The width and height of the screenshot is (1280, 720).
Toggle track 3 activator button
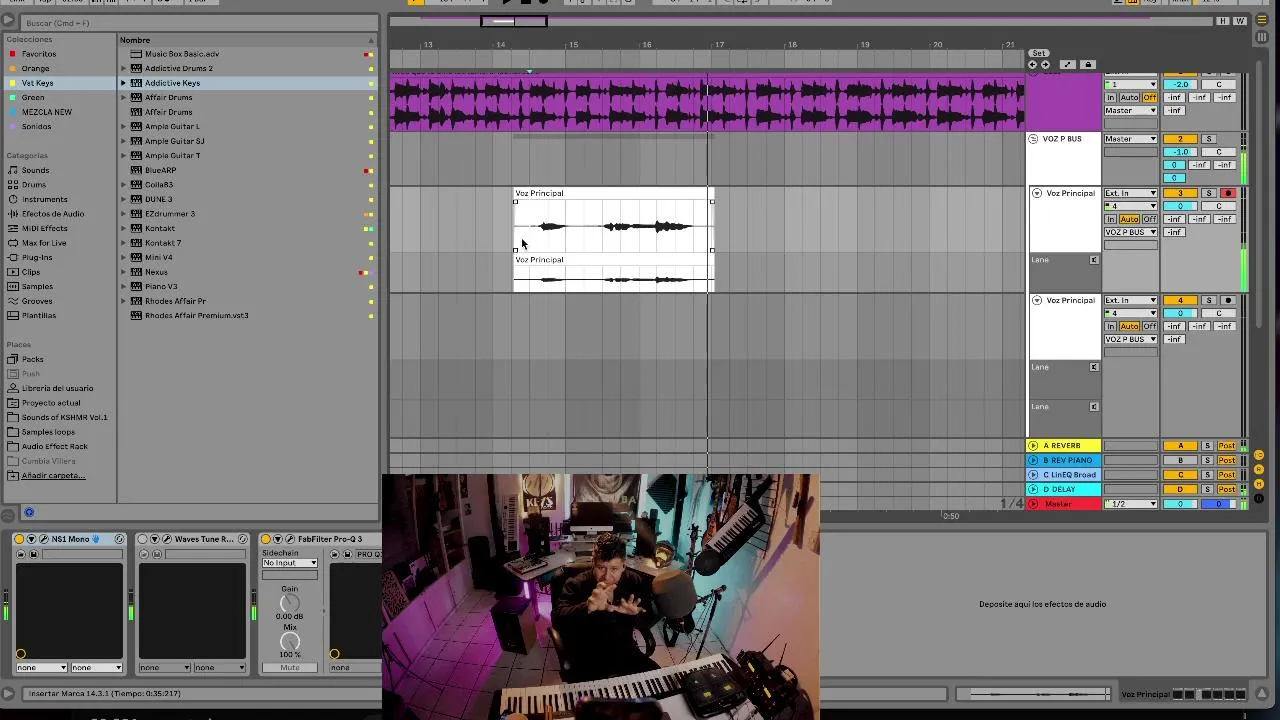[1180, 193]
